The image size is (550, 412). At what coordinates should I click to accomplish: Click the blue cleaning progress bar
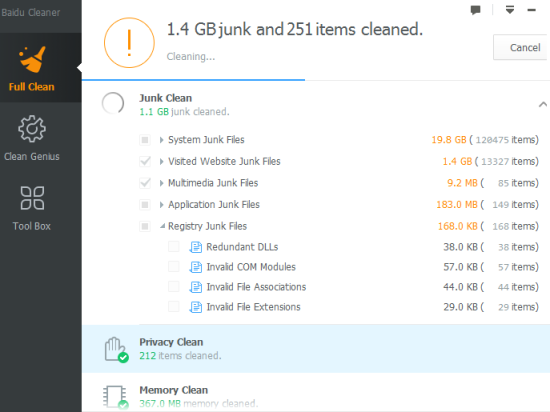pos(193,80)
